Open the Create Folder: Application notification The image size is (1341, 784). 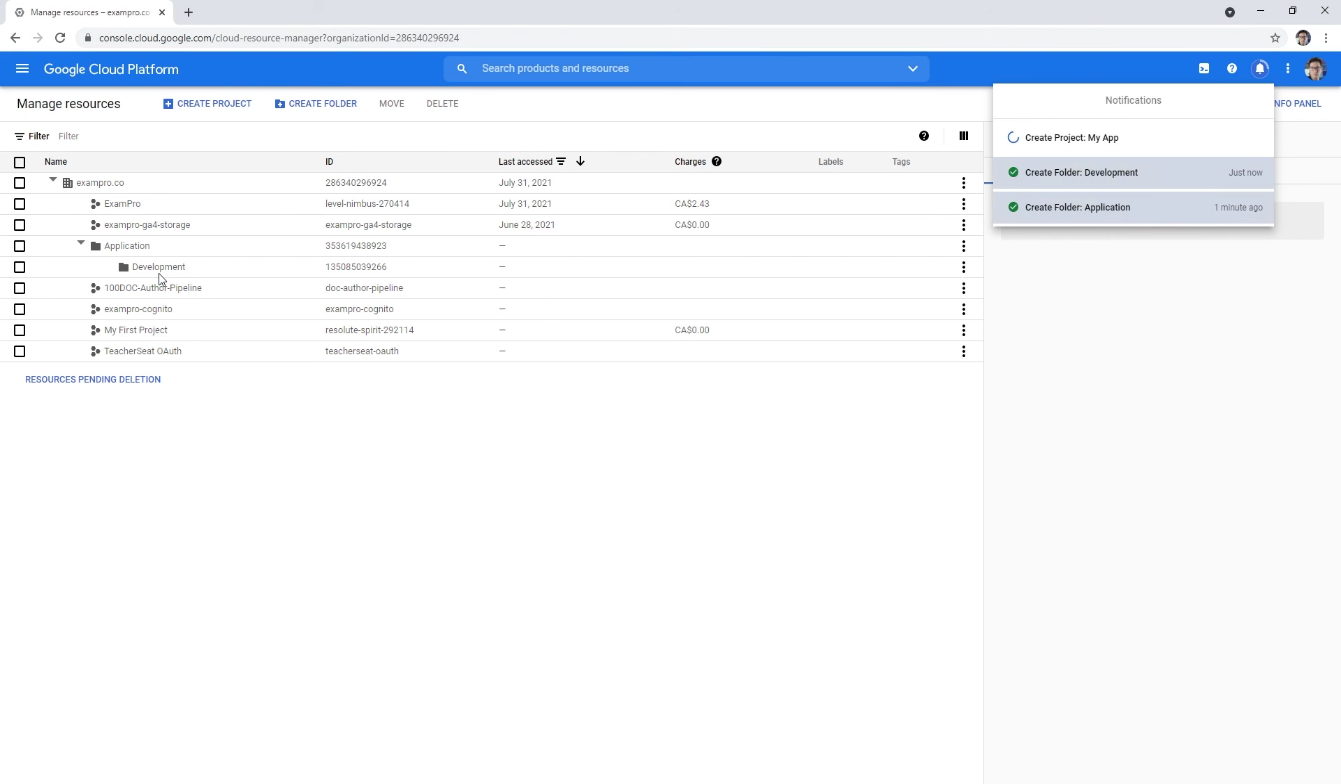coord(1133,208)
